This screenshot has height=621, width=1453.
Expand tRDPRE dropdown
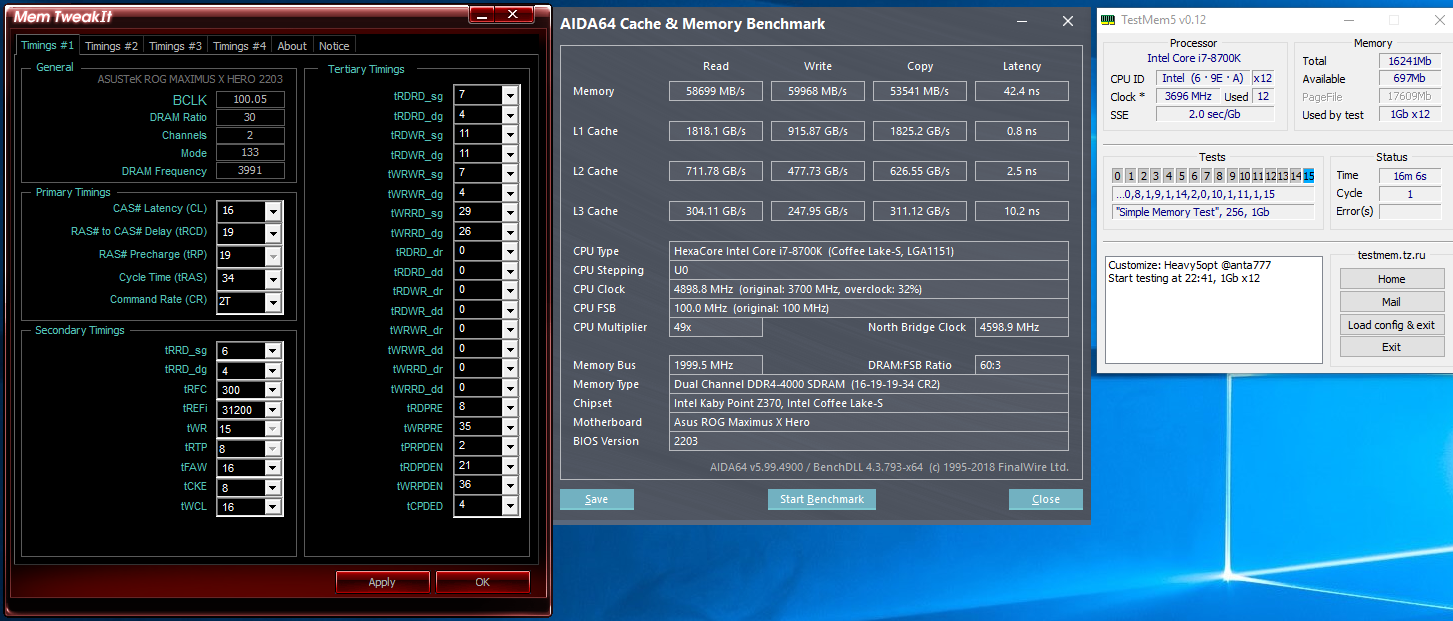tap(510, 407)
